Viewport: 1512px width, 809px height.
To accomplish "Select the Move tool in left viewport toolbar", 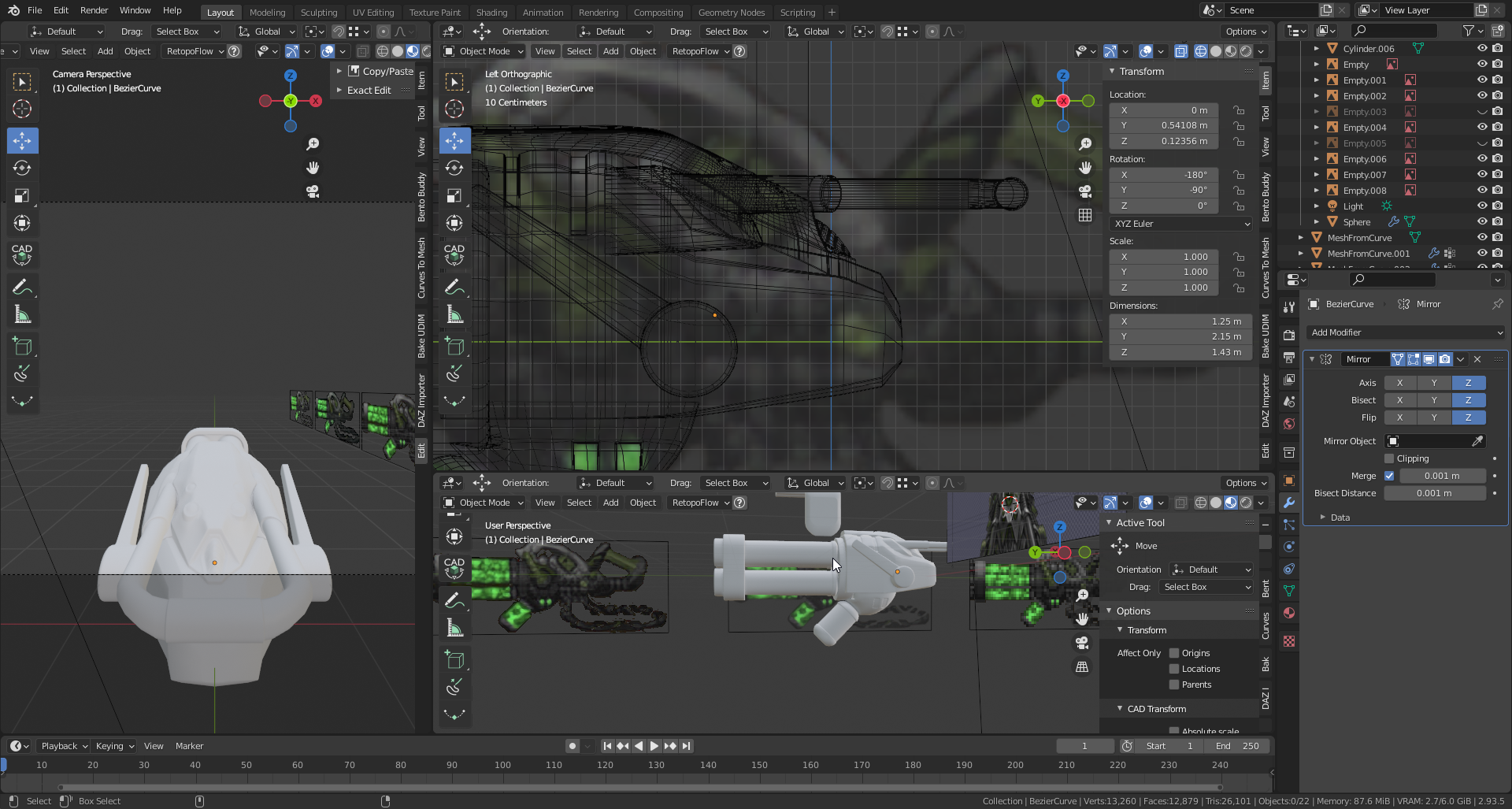I will pyautogui.click(x=22, y=141).
